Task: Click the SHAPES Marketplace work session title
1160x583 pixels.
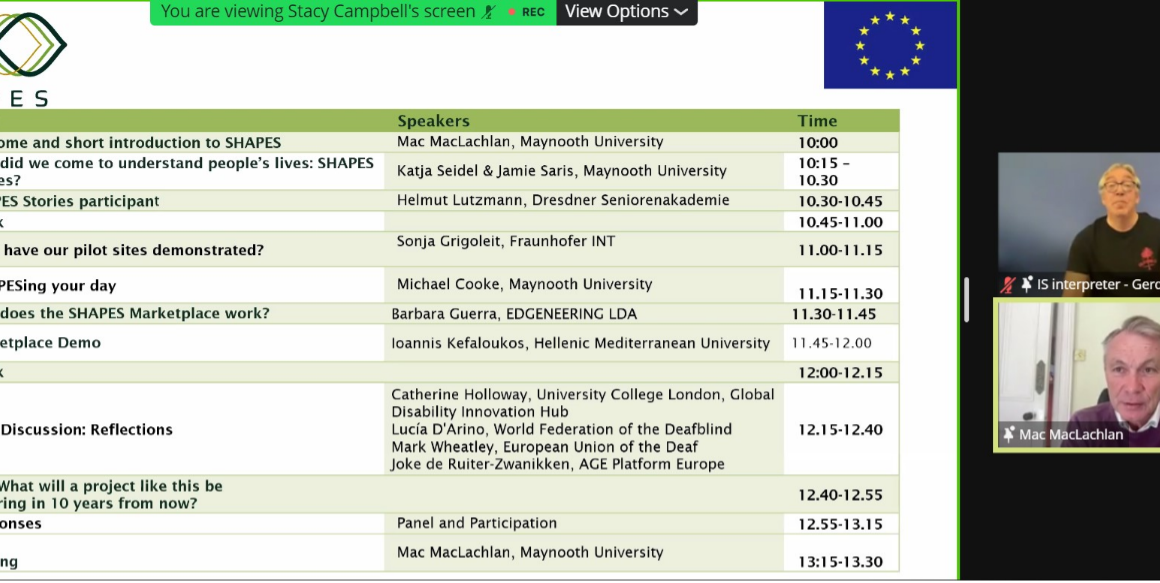Action: (135, 313)
